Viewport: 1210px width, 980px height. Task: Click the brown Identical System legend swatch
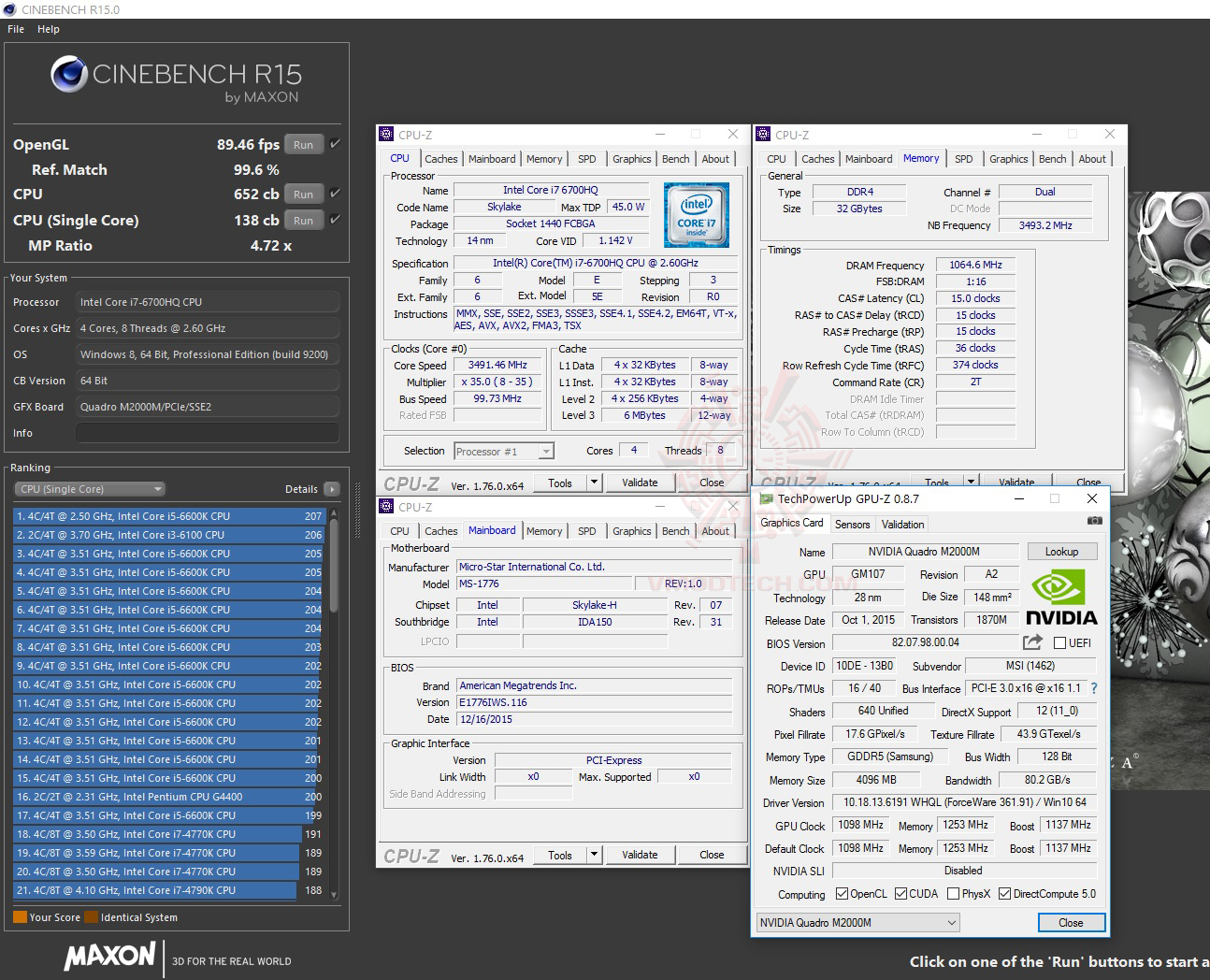[91, 917]
